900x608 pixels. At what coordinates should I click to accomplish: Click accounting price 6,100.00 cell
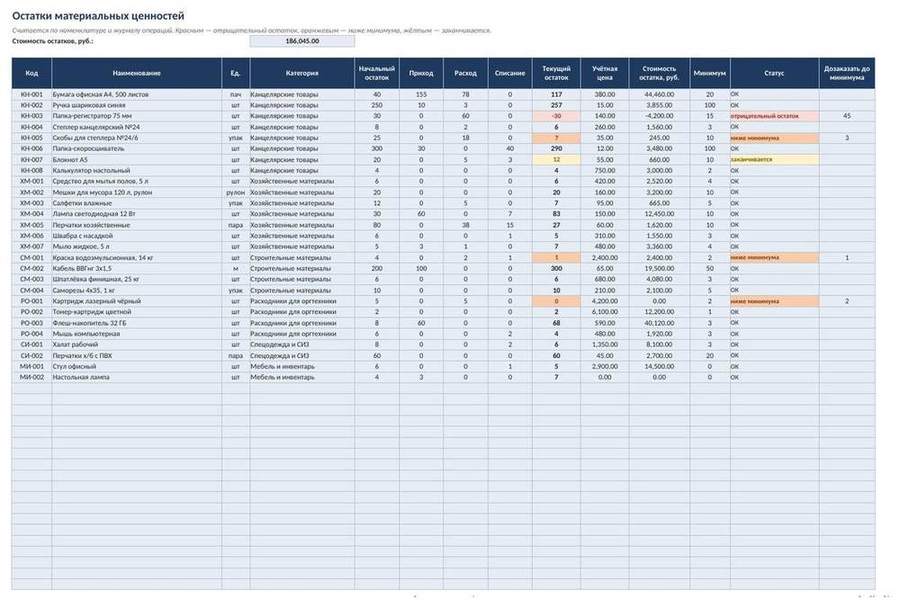[604, 312]
